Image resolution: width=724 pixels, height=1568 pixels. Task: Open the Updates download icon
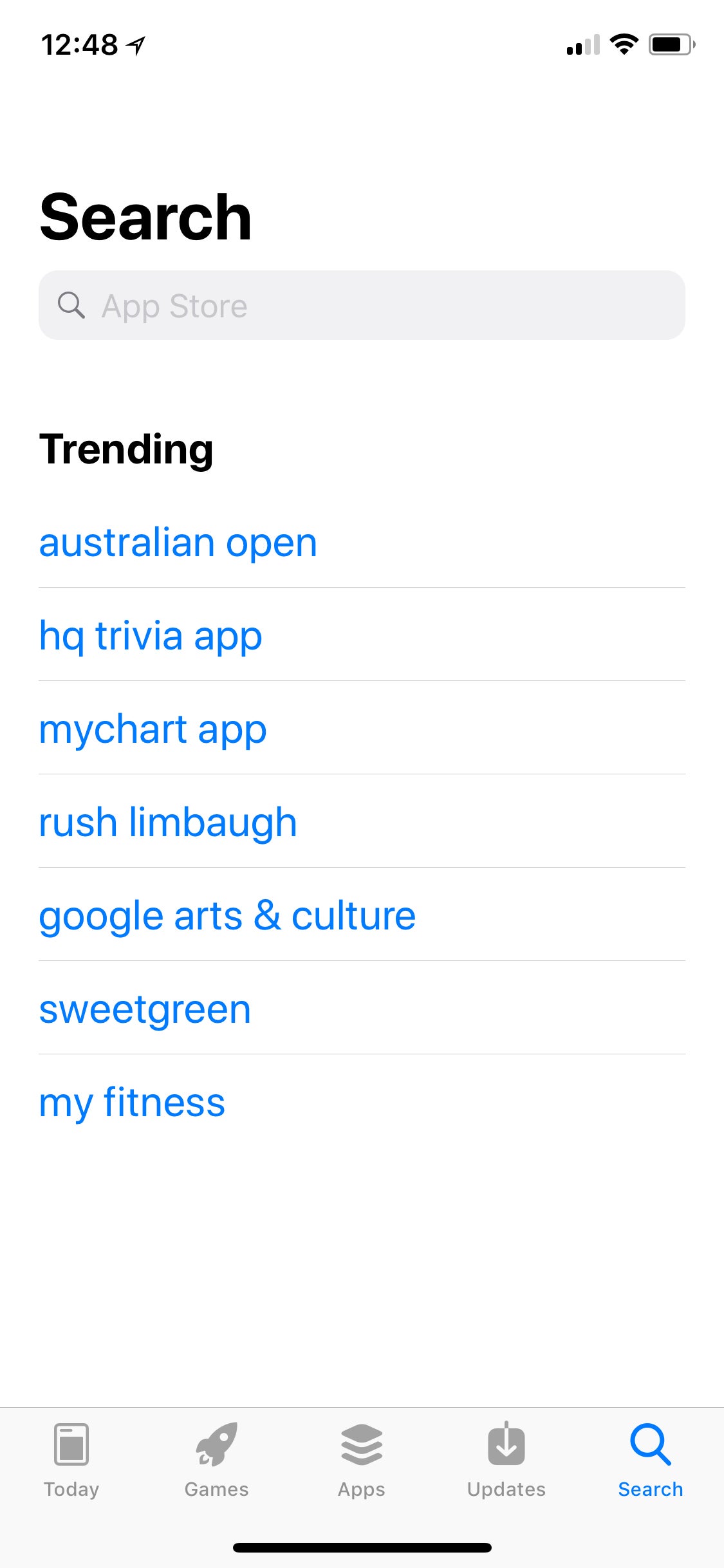[506, 1444]
